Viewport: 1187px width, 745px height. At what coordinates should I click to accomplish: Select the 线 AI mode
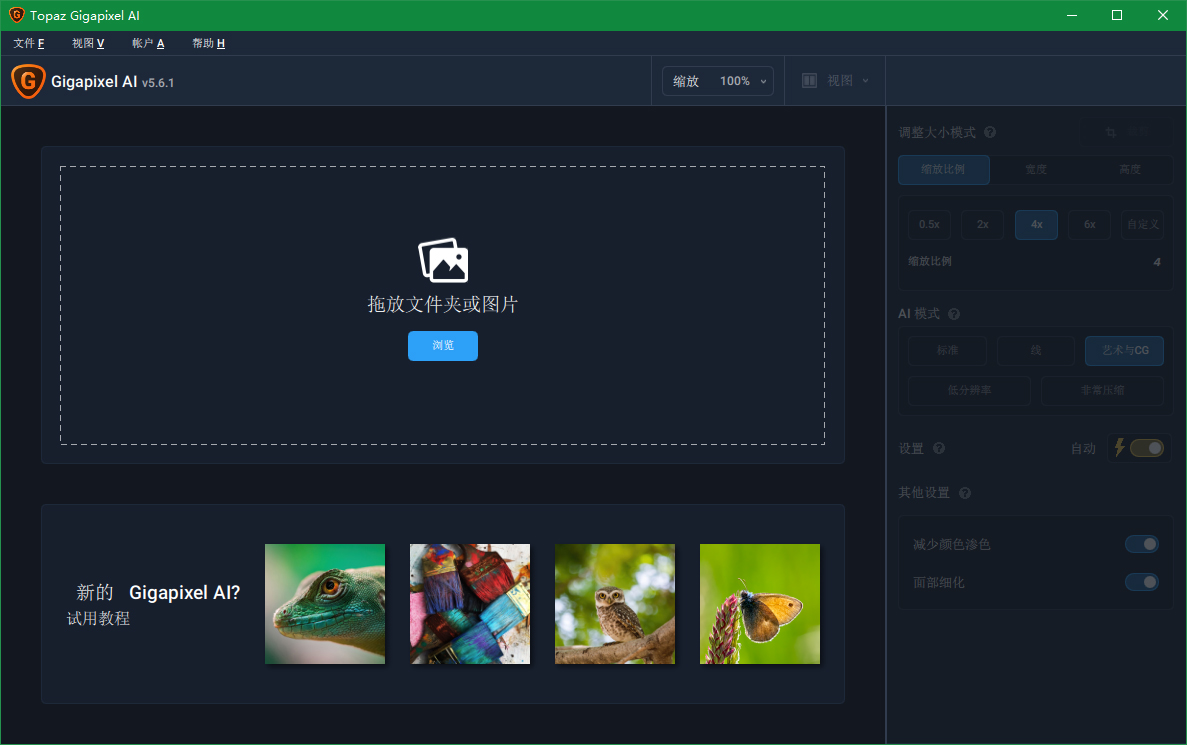[1036, 351]
